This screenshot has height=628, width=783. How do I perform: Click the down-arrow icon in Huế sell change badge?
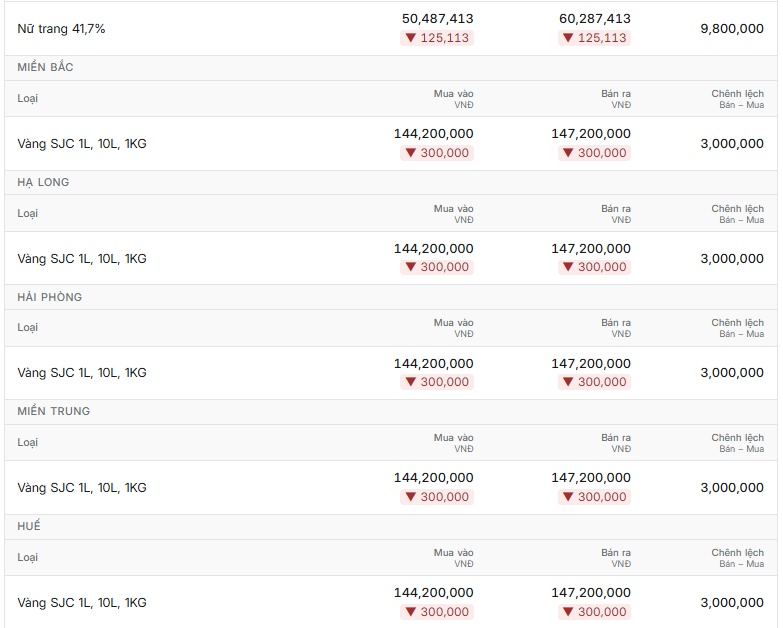pos(568,612)
